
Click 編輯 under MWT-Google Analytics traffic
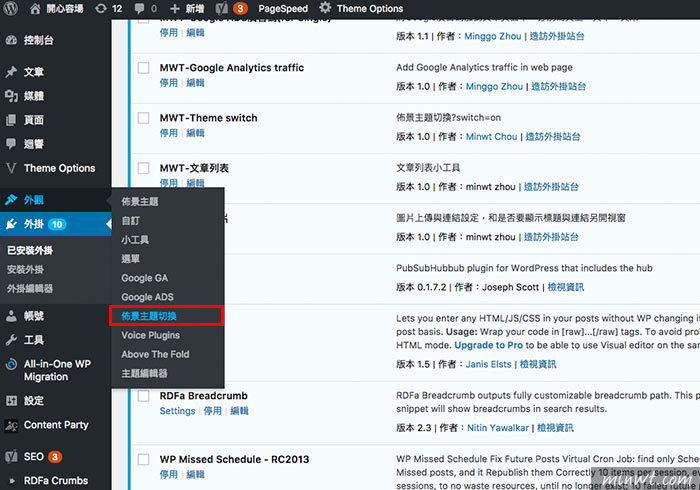point(195,83)
